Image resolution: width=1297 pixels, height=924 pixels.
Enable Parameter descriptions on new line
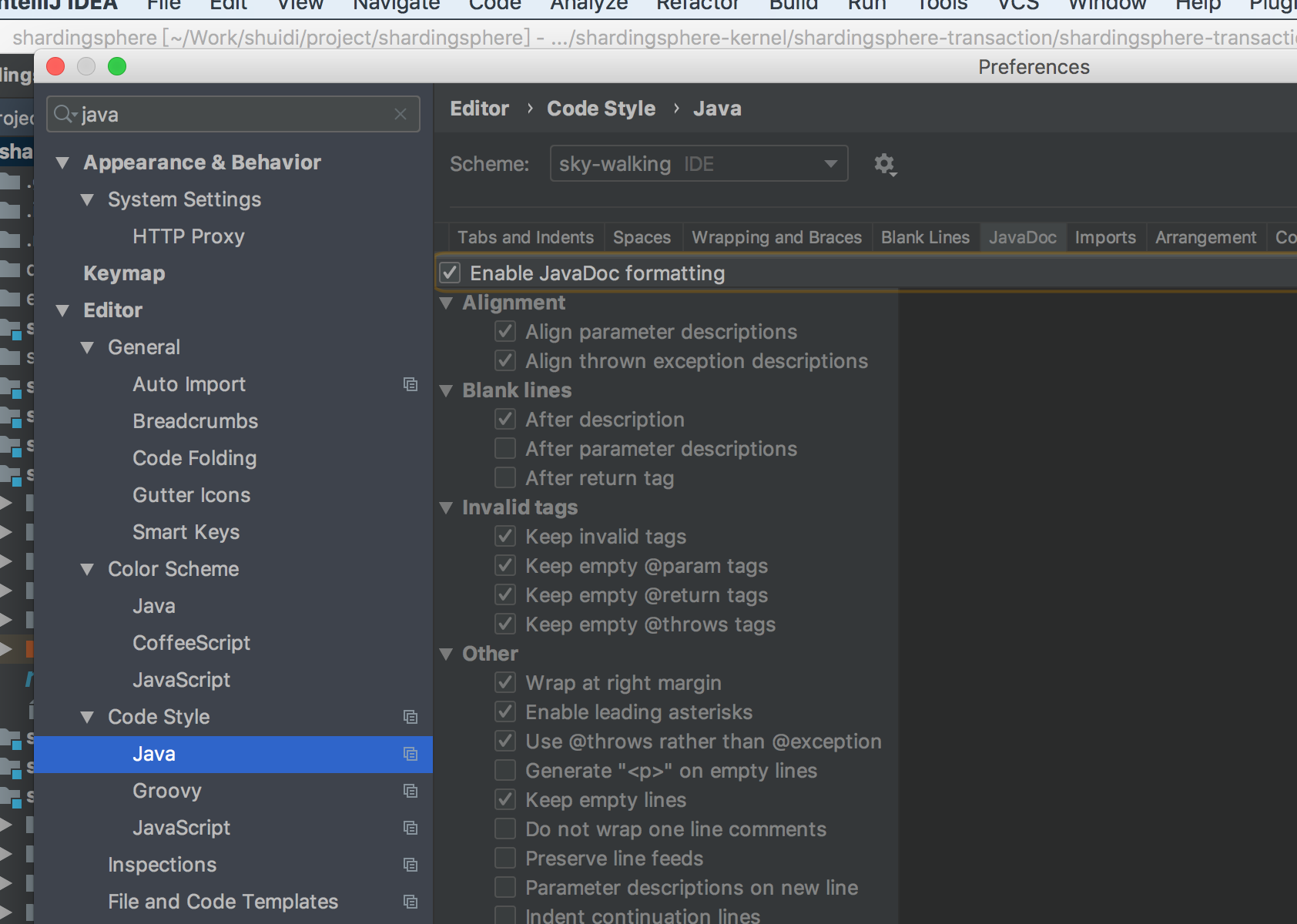coord(505,888)
